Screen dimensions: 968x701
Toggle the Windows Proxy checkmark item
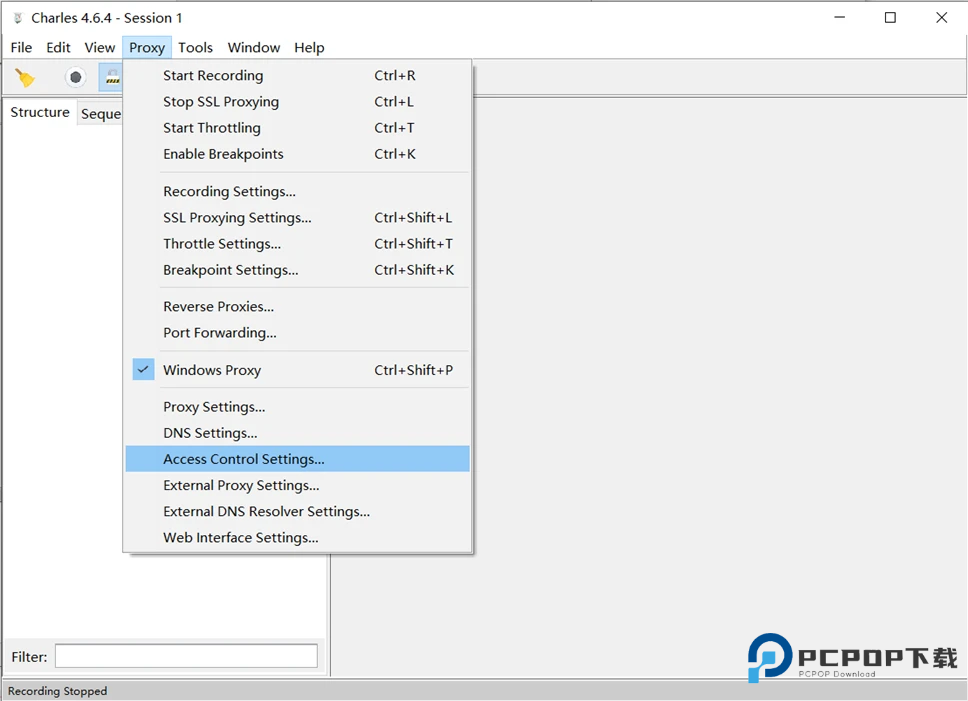coord(212,370)
